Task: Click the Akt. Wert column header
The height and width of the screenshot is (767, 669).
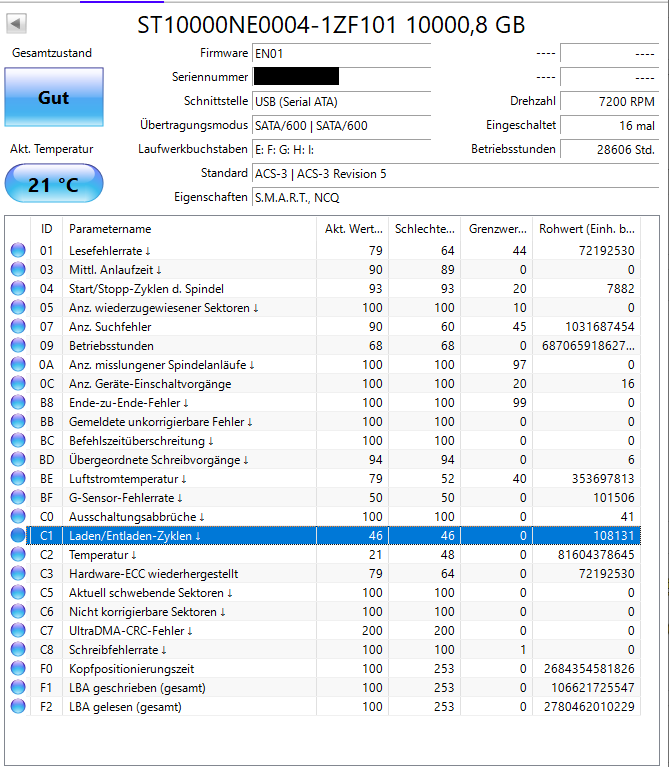Action: tap(353, 229)
